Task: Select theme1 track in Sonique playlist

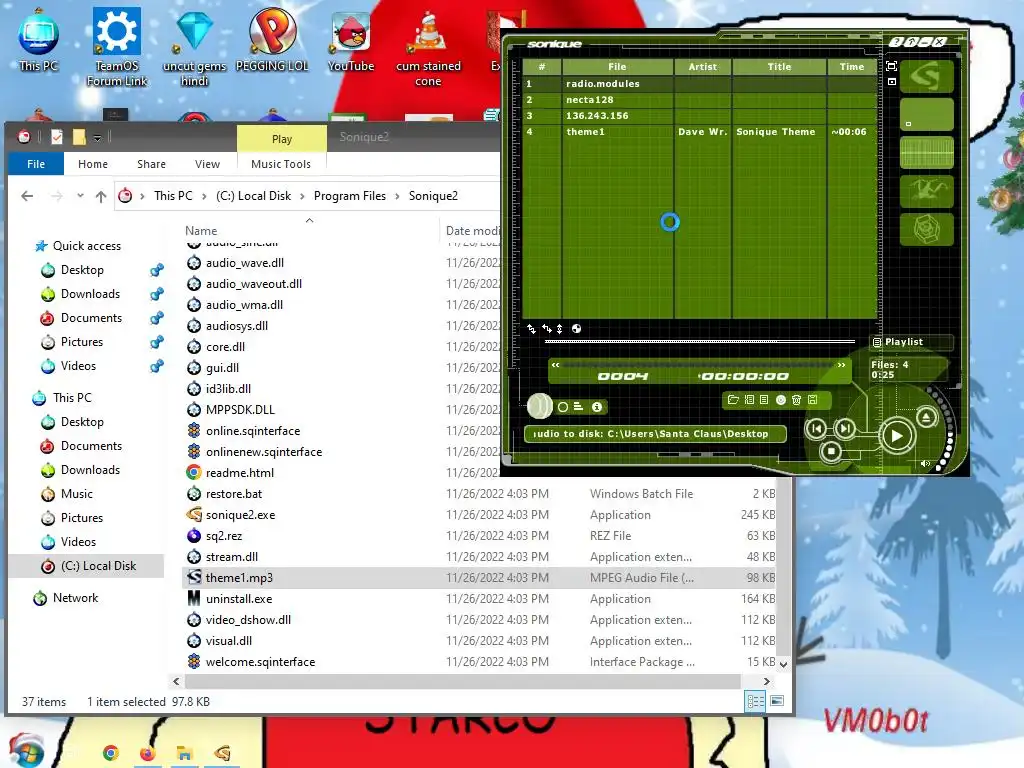Action: 699,131
